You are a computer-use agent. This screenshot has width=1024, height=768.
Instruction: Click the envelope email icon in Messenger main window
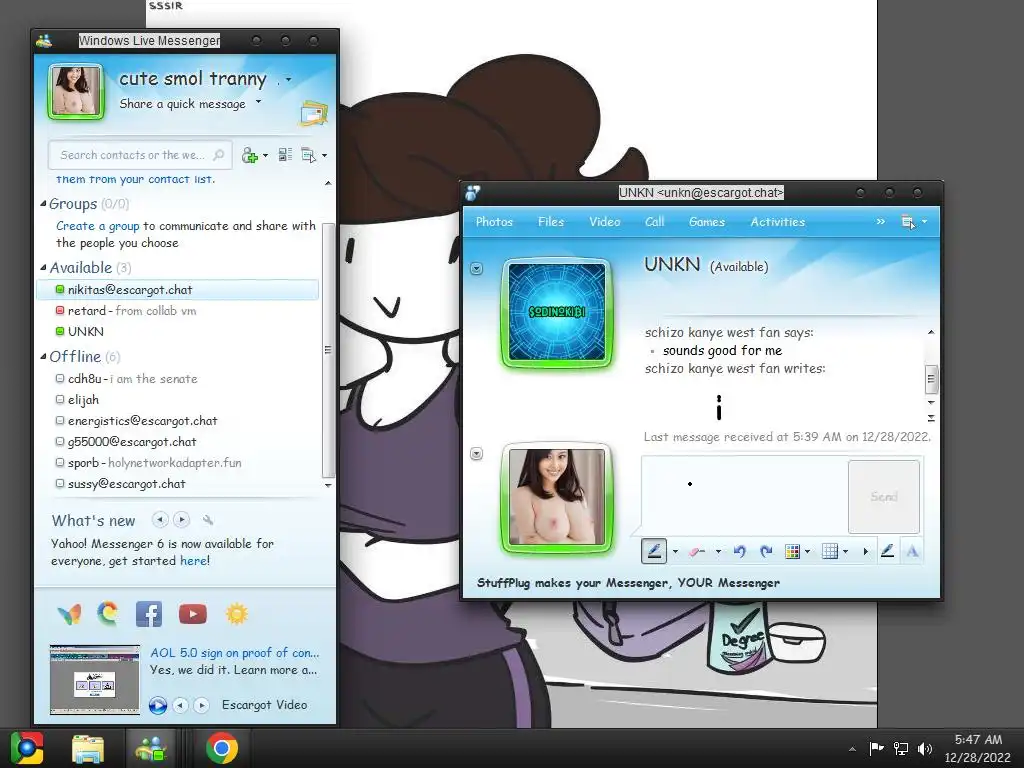313,114
